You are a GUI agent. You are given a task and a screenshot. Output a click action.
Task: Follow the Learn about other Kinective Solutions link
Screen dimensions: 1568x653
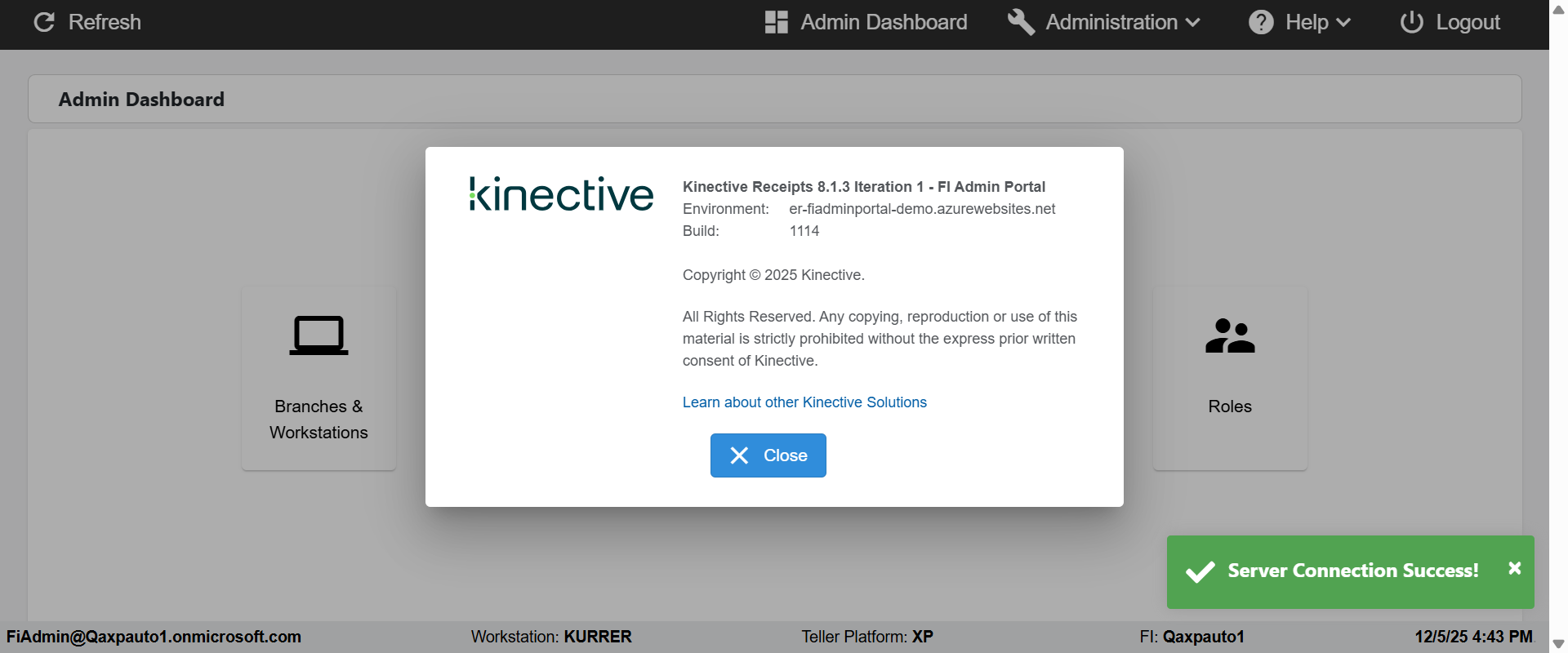[804, 402]
